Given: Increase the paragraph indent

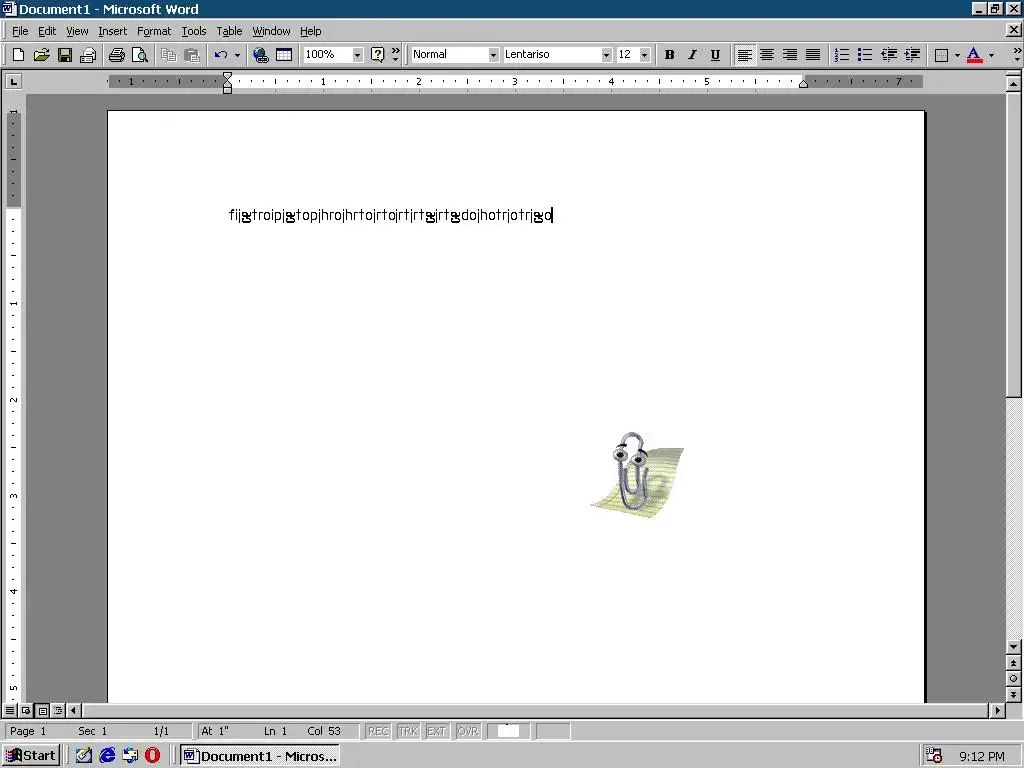Looking at the screenshot, I should [912, 55].
